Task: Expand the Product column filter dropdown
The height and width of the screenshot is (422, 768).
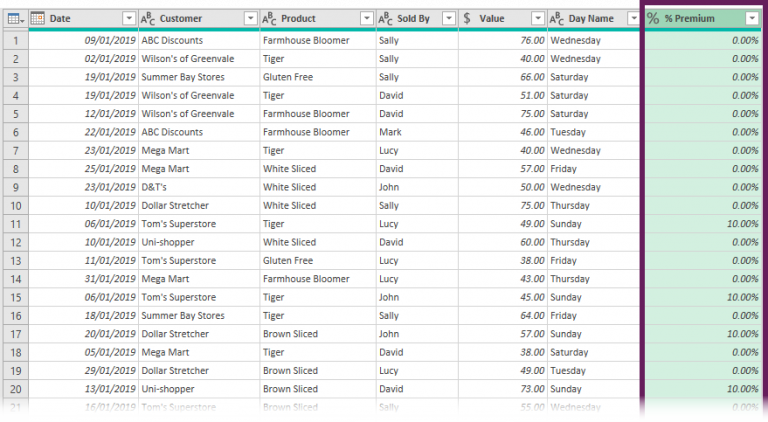Action: click(x=366, y=19)
